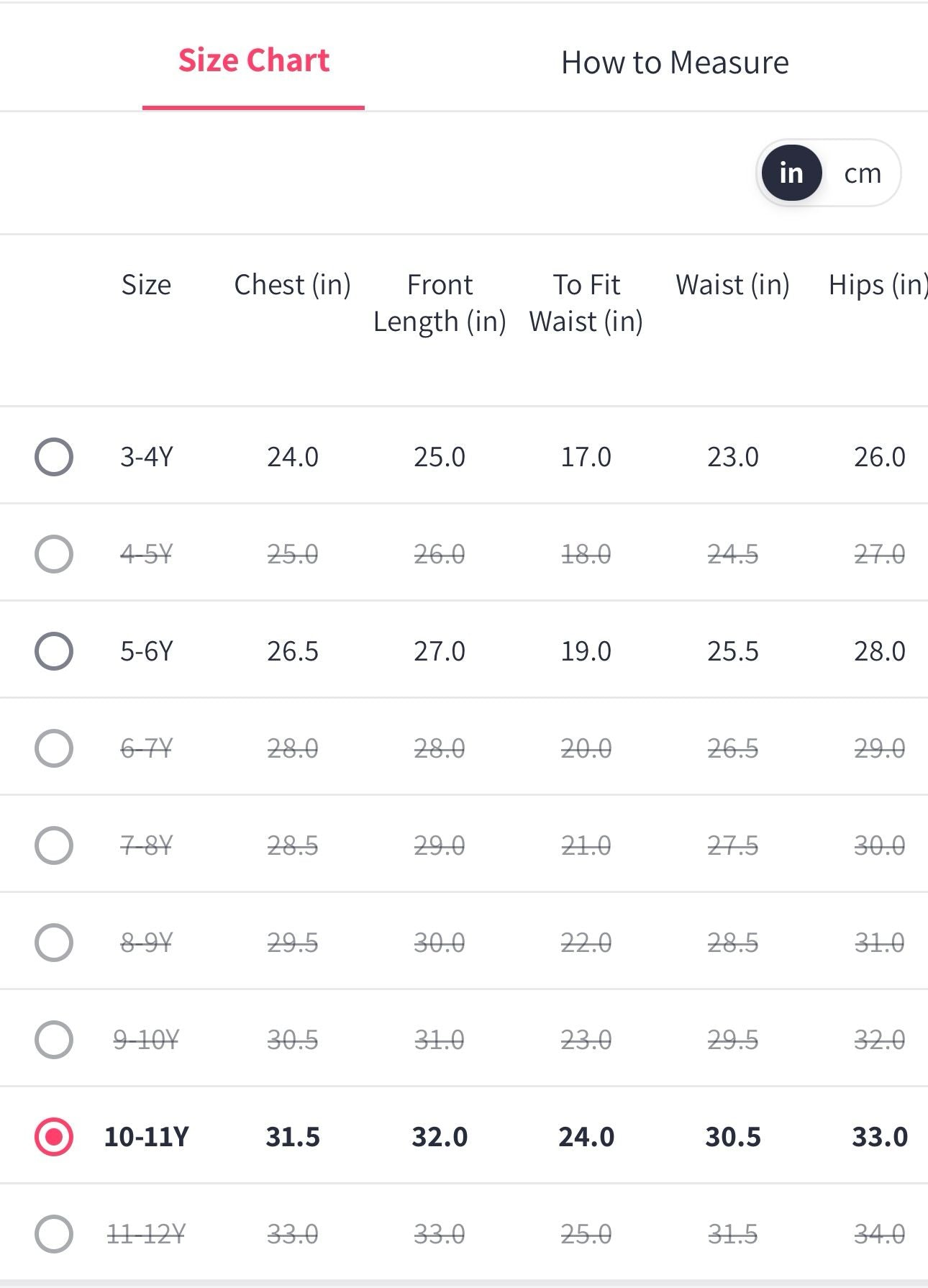Click the 3-4Y size label

tap(147, 457)
